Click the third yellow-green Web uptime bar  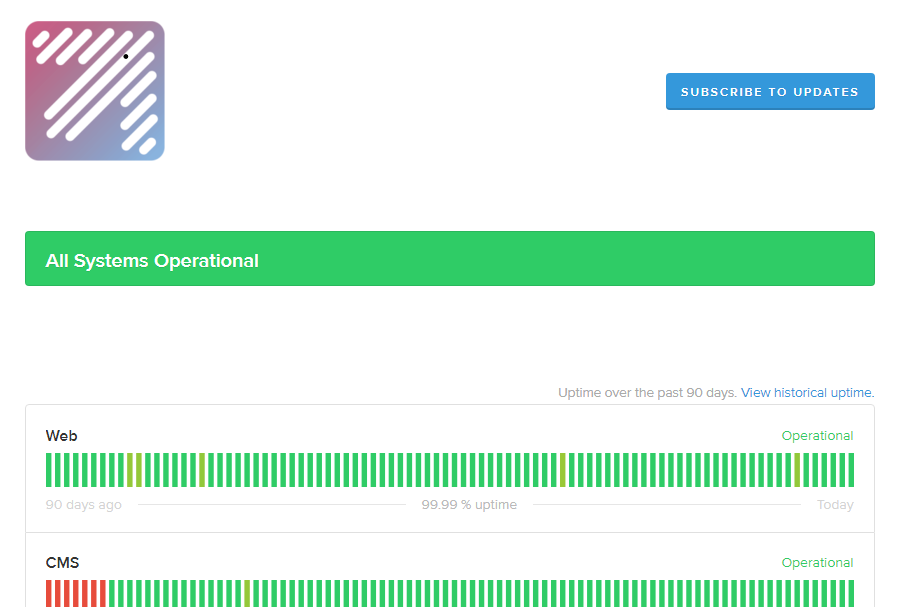click(202, 470)
